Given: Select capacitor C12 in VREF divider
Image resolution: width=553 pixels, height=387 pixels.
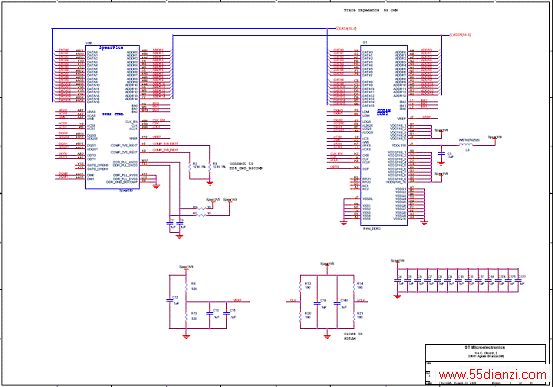Looking at the screenshot, I should 169,301.
